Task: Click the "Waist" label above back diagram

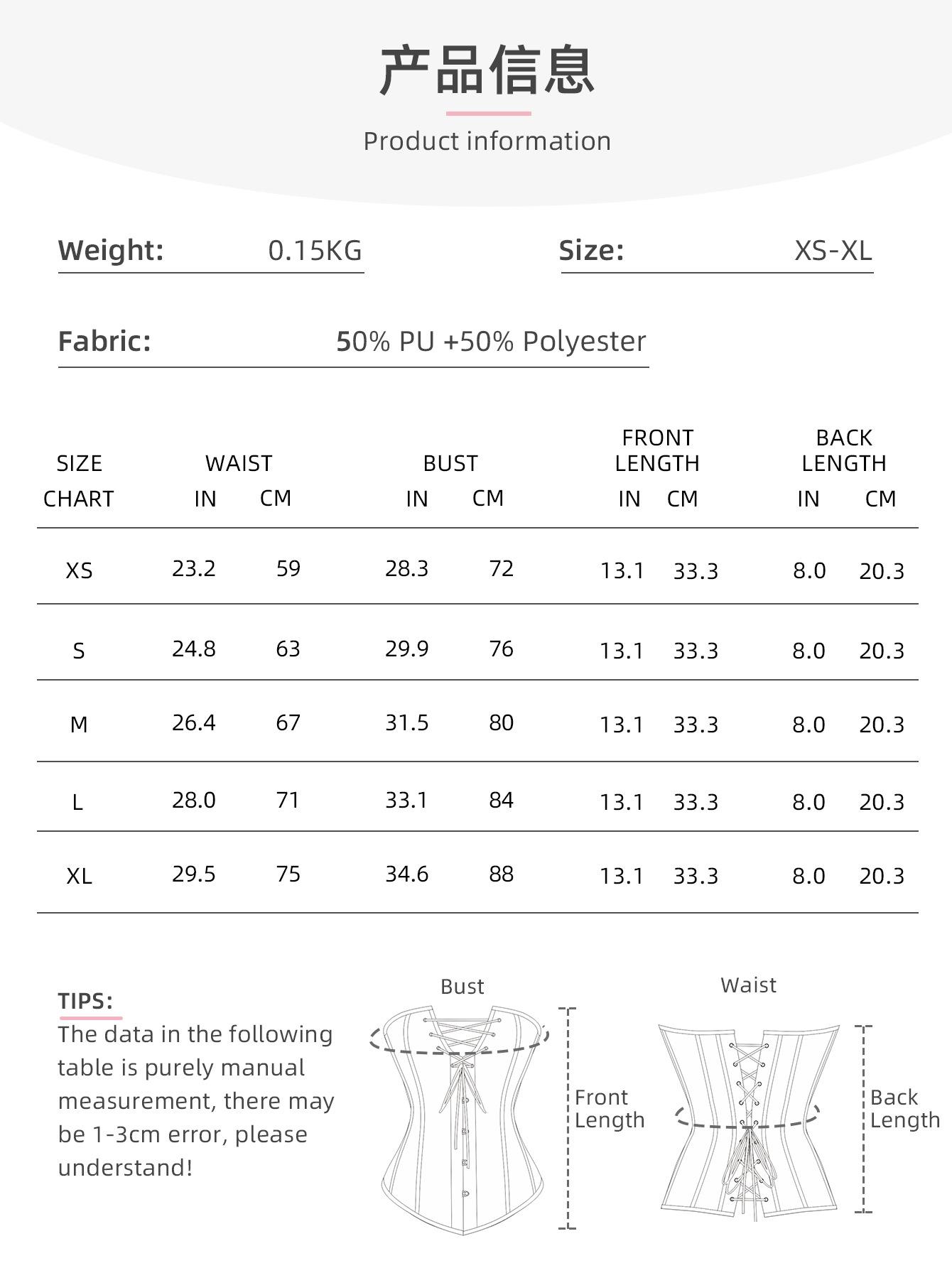Action: point(748,985)
